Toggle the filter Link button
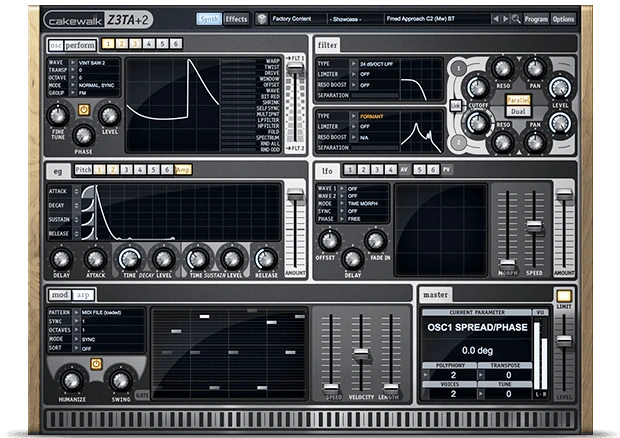The width and height of the screenshot is (620, 438). coord(456,106)
